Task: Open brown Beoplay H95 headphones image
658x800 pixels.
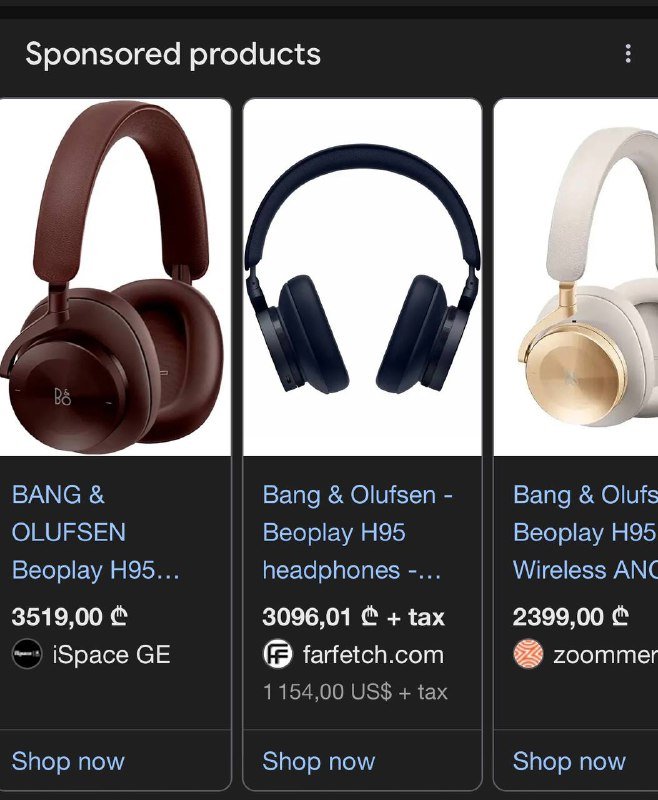Action: pyautogui.click(x=115, y=277)
